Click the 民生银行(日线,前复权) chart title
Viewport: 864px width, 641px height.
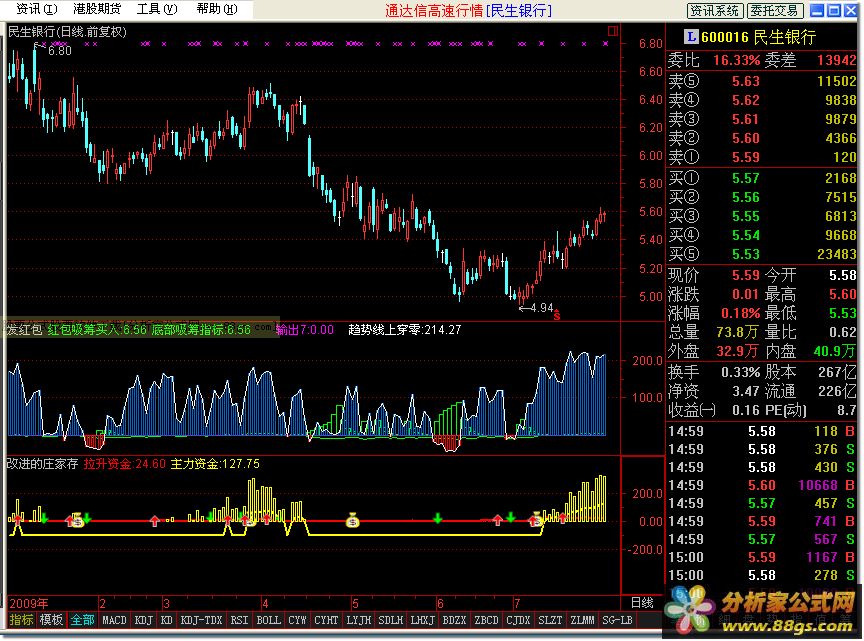click(x=67, y=32)
